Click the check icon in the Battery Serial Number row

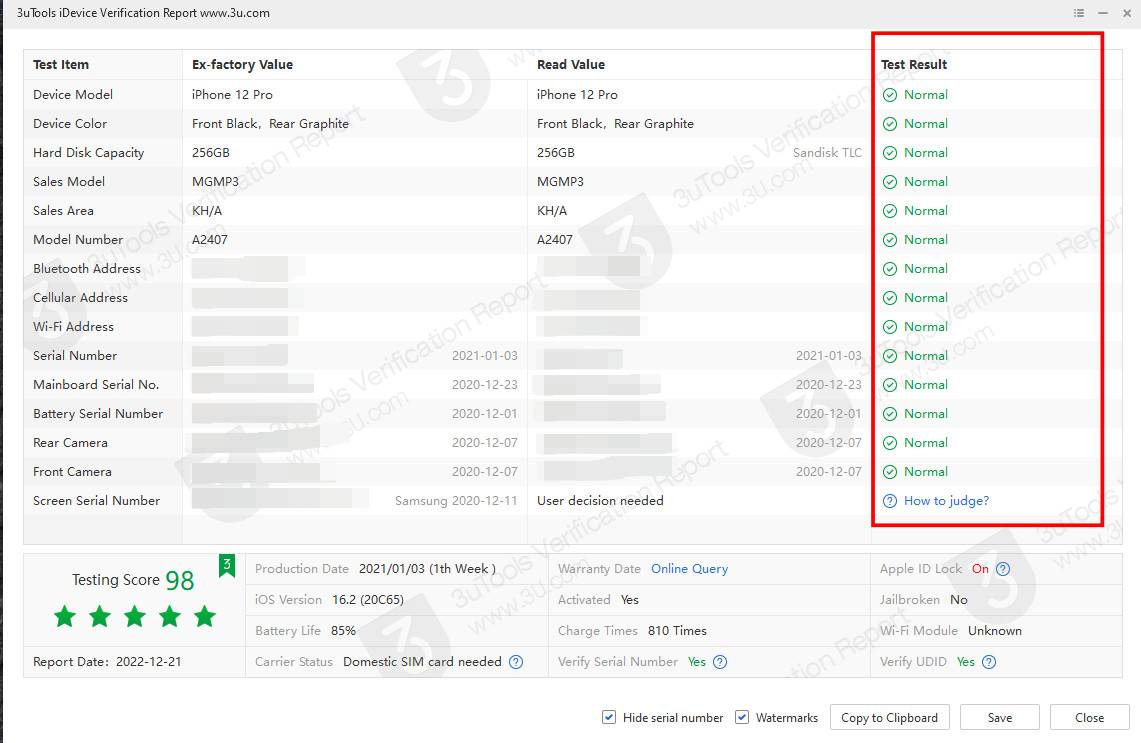click(889, 414)
